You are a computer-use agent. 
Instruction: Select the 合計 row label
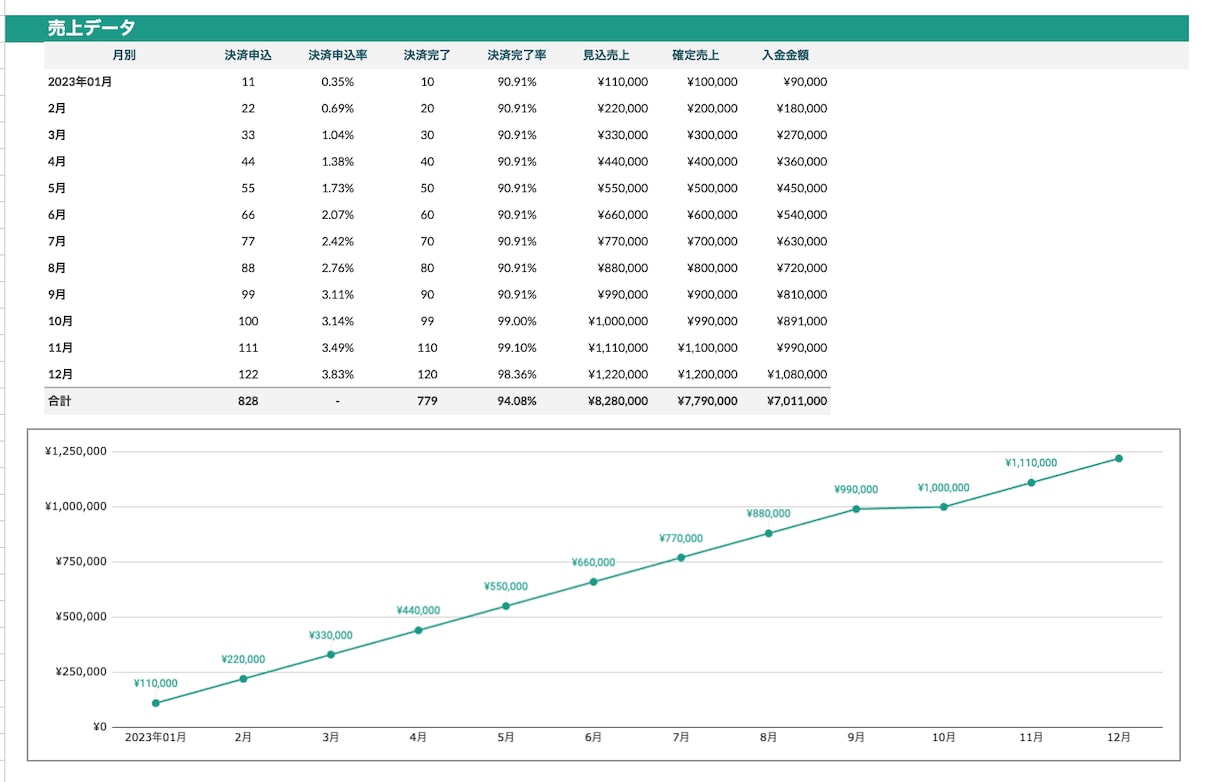pyautogui.click(x=59, y=401)
